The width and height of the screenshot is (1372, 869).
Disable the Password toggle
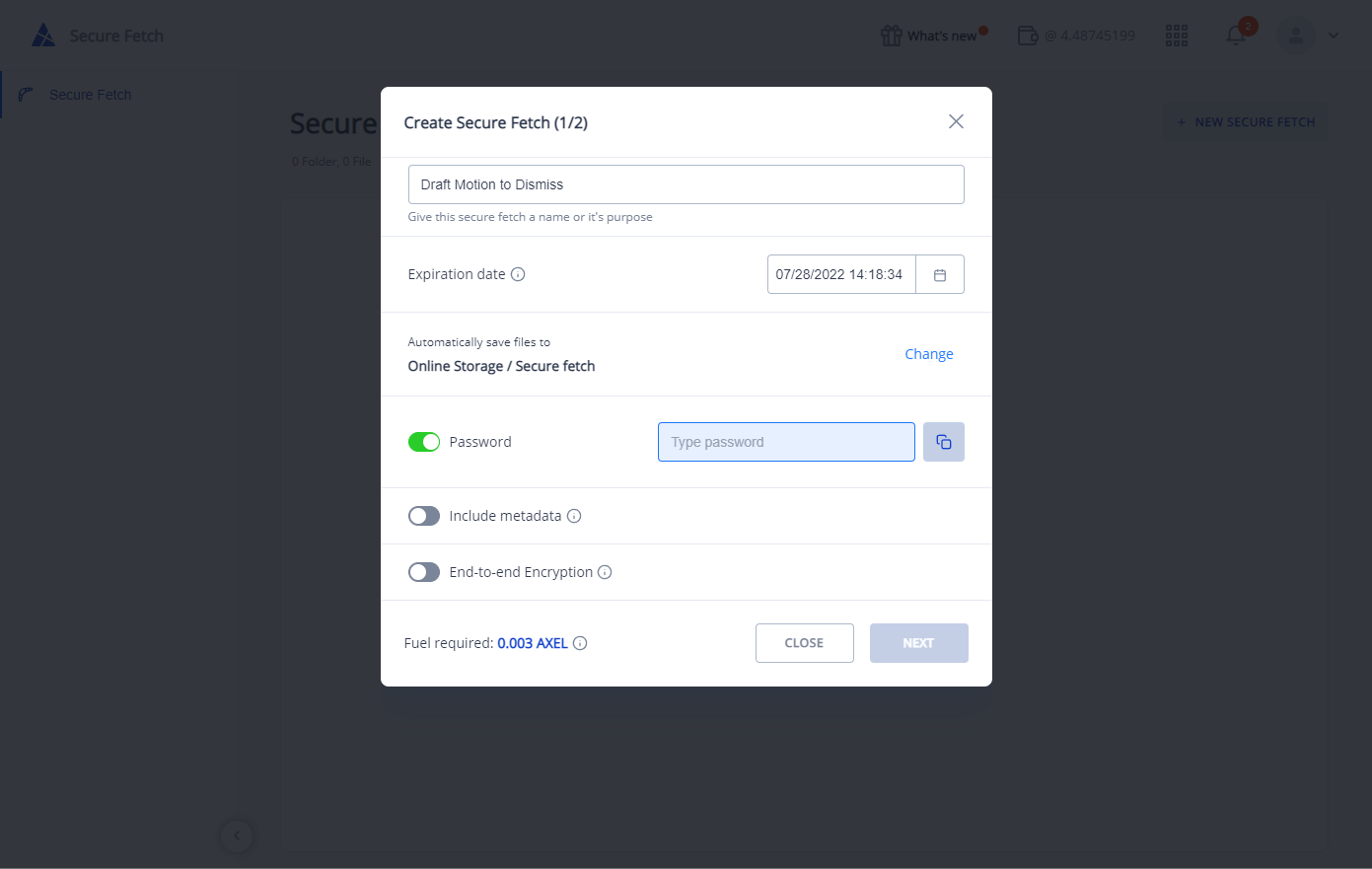coord(424,442)
